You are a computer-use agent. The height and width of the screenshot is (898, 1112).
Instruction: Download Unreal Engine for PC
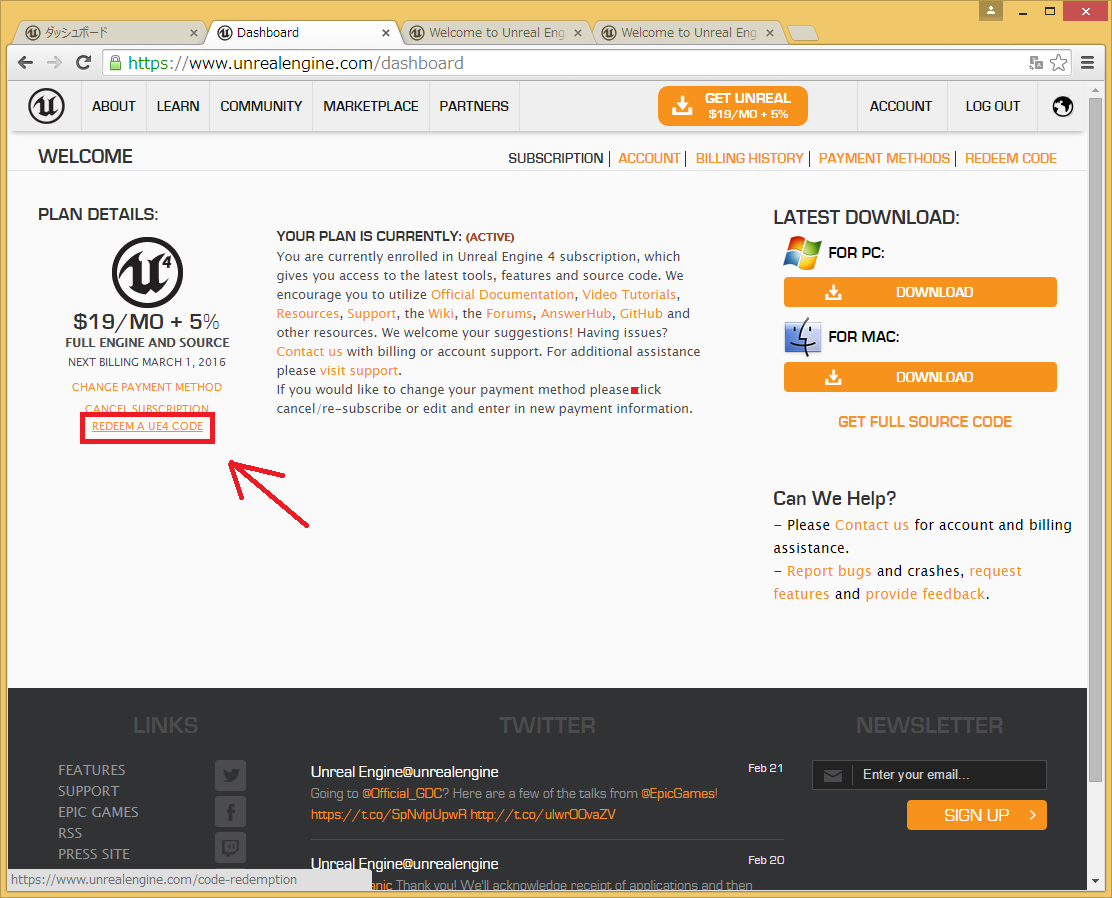point(920,292)
